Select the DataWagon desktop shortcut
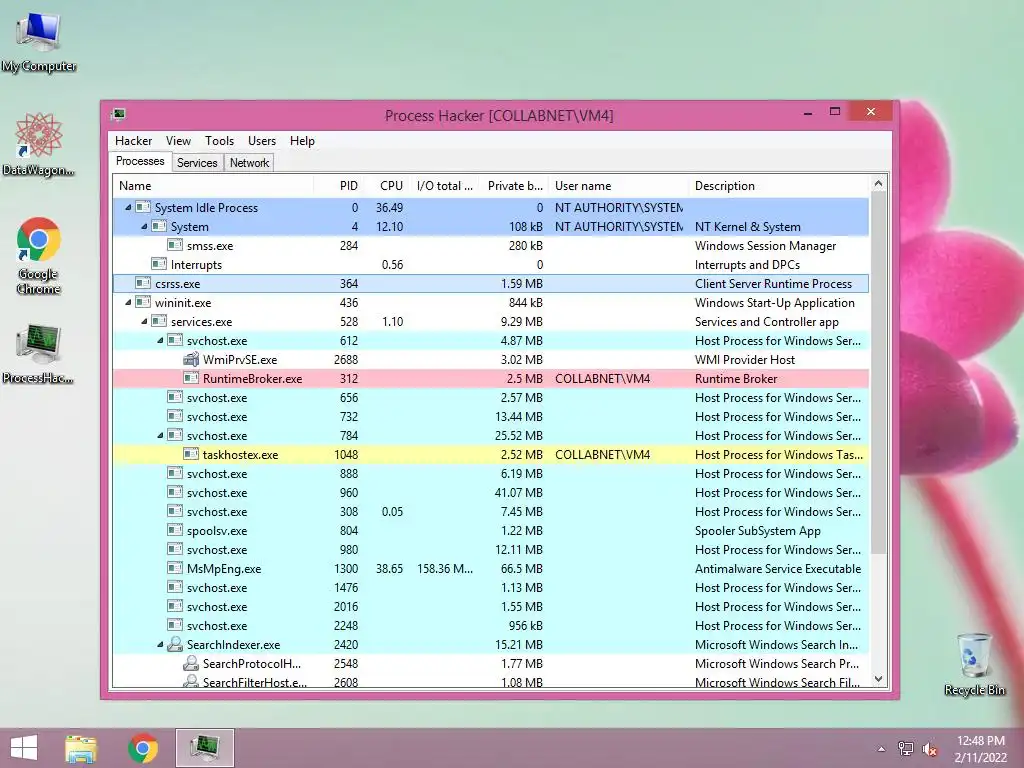 (x=39, y=144)
